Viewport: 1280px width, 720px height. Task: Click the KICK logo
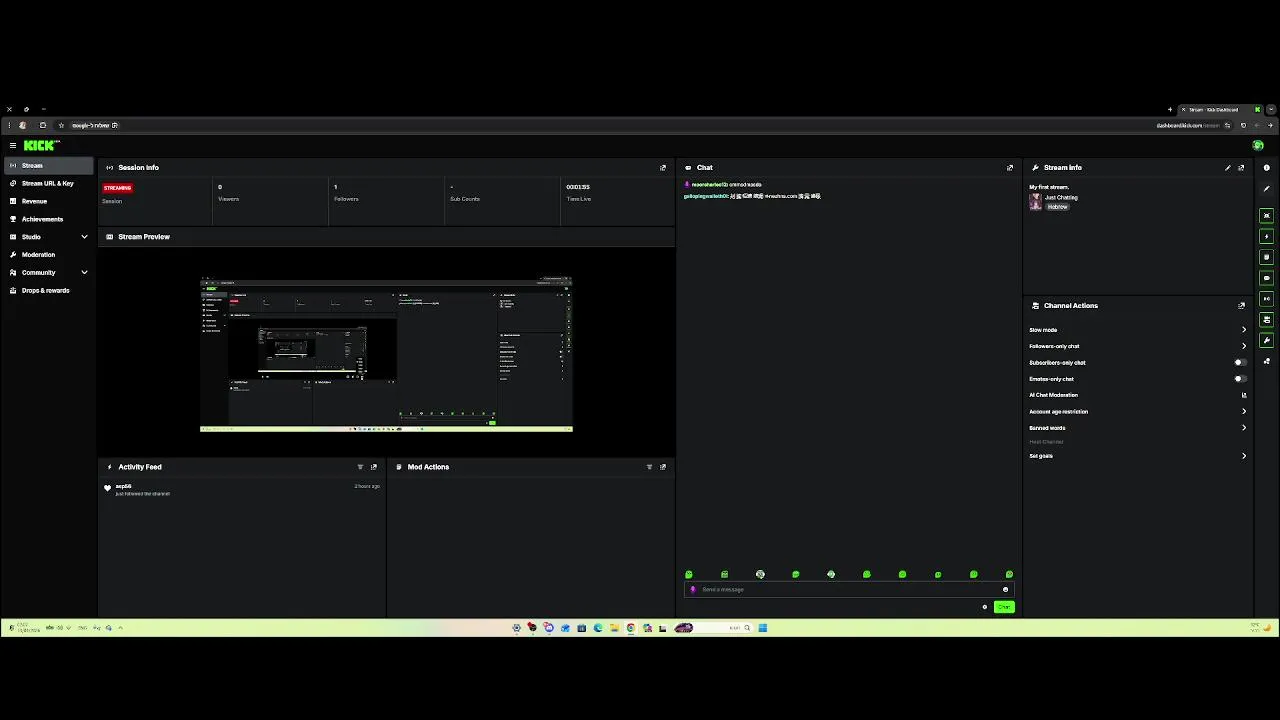coord(41,146)
